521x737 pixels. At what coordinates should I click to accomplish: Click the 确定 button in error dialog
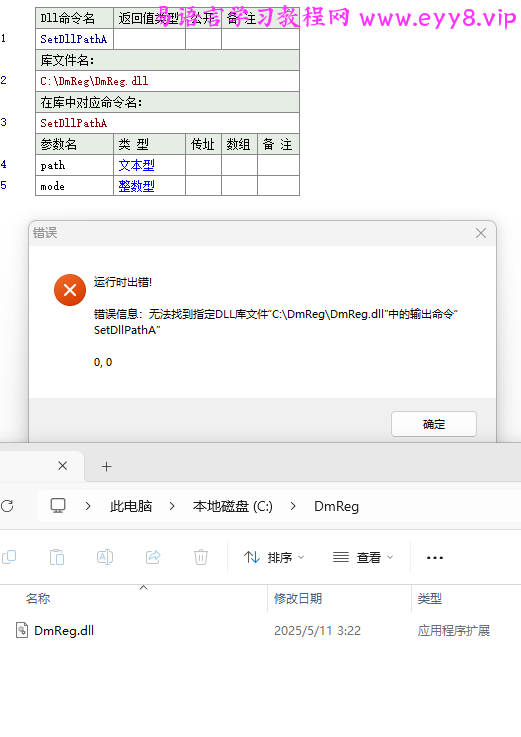(x=434, y=424)
